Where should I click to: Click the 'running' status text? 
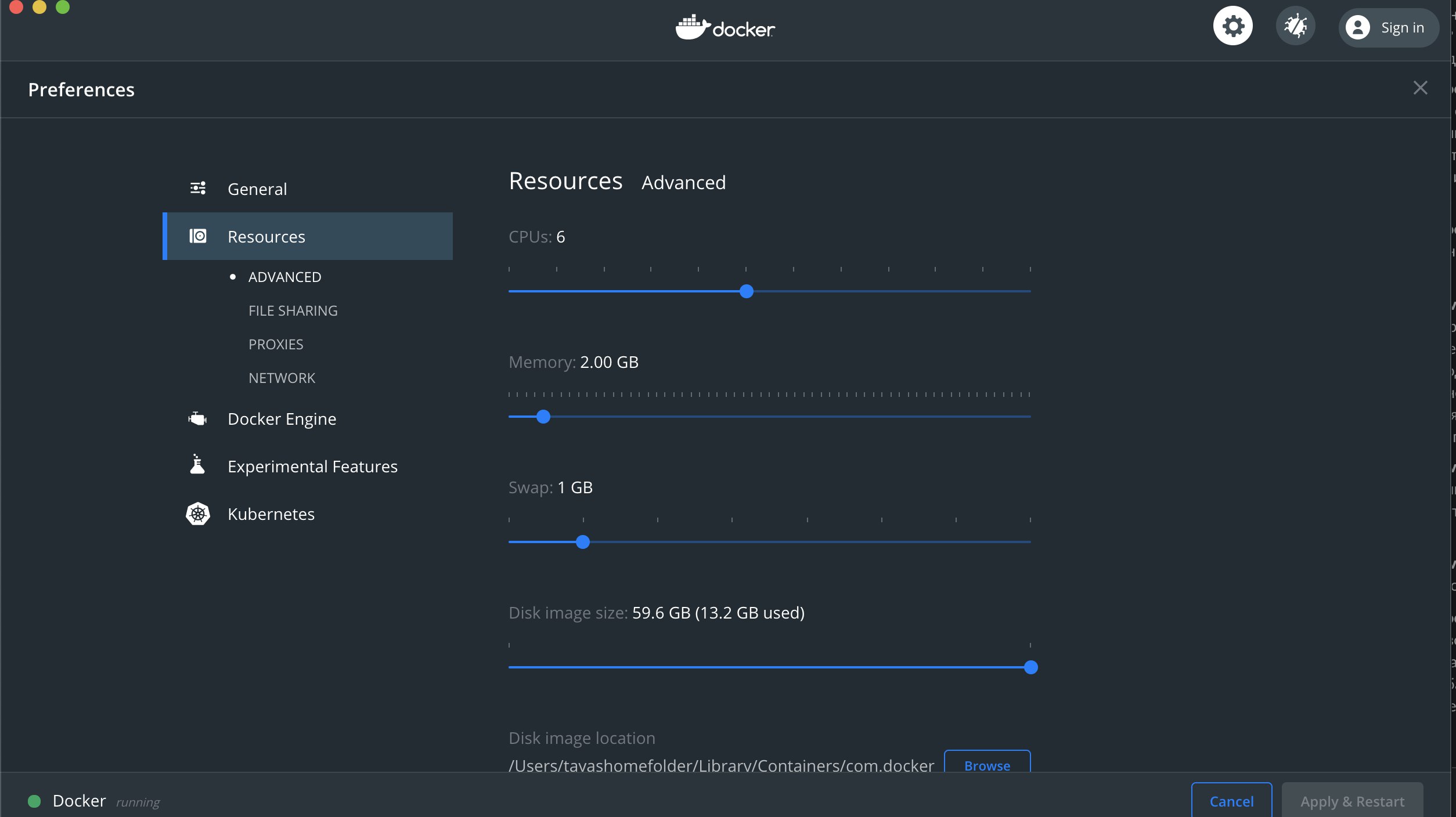coord(138,802)
